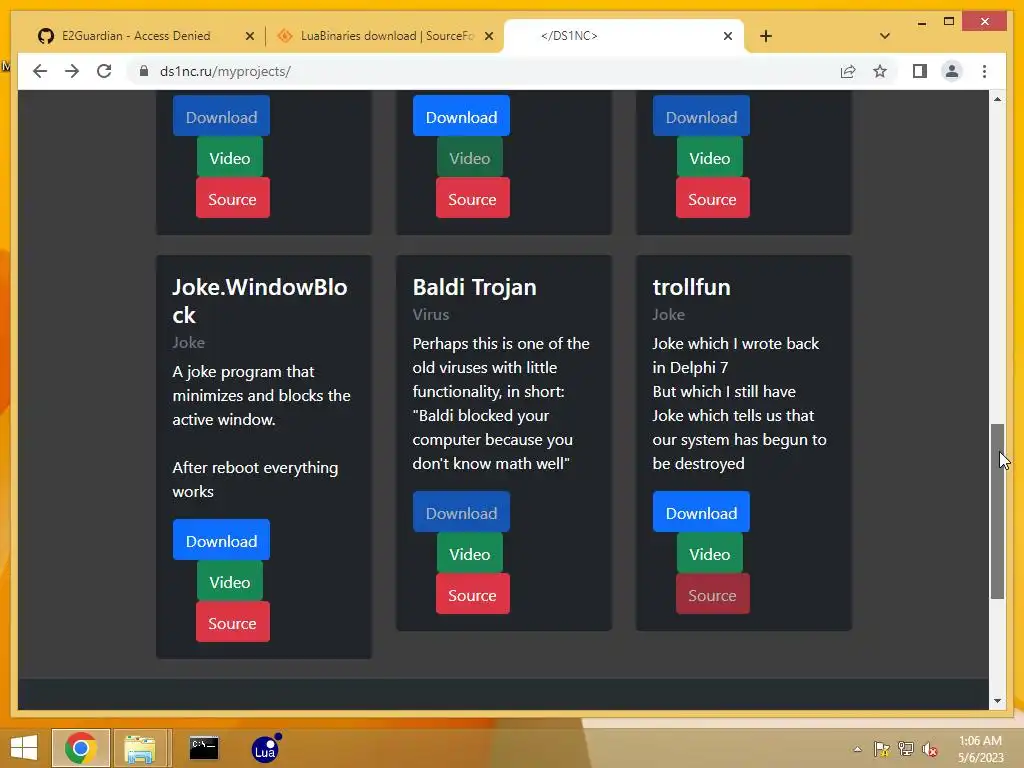Image resolution: width=1024 pixels, height=768 pixels.
Task: Download the Joke.WindowBlock program
Action: (221, 540)
